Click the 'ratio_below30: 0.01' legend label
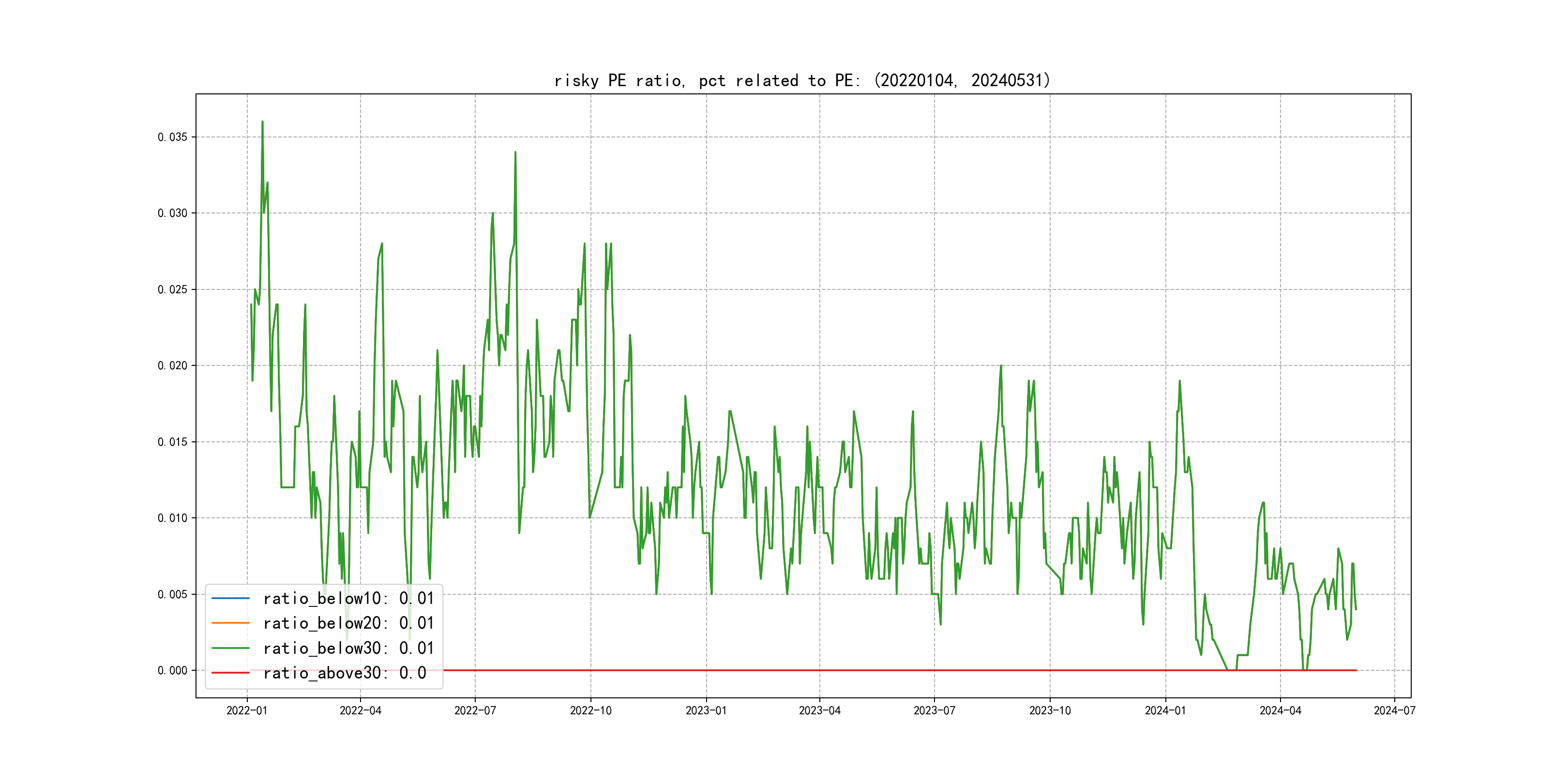Screen dimensions: 1568x784 [x=348, y=648]
